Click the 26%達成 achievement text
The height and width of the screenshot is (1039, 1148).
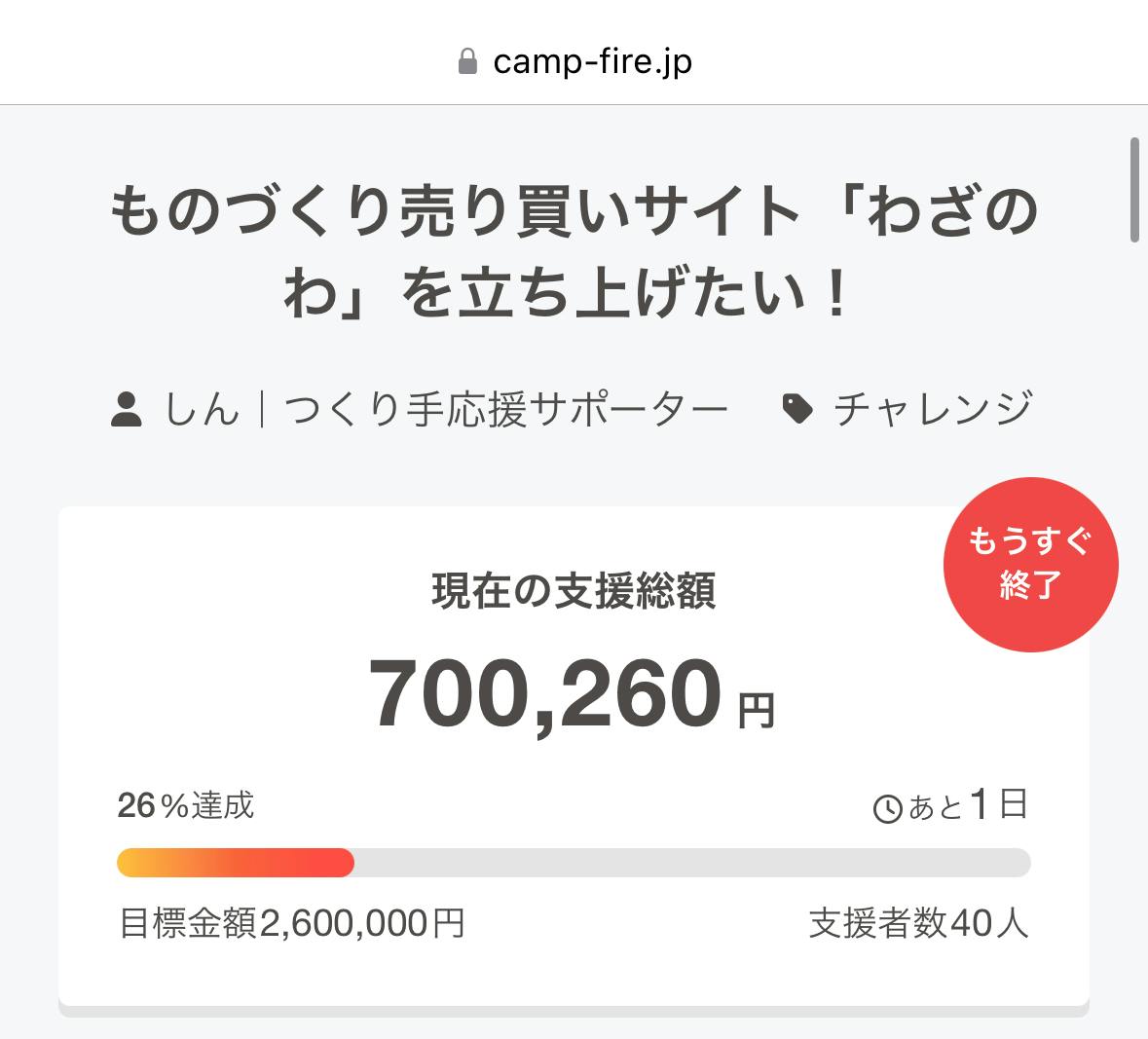coord(186,805)
